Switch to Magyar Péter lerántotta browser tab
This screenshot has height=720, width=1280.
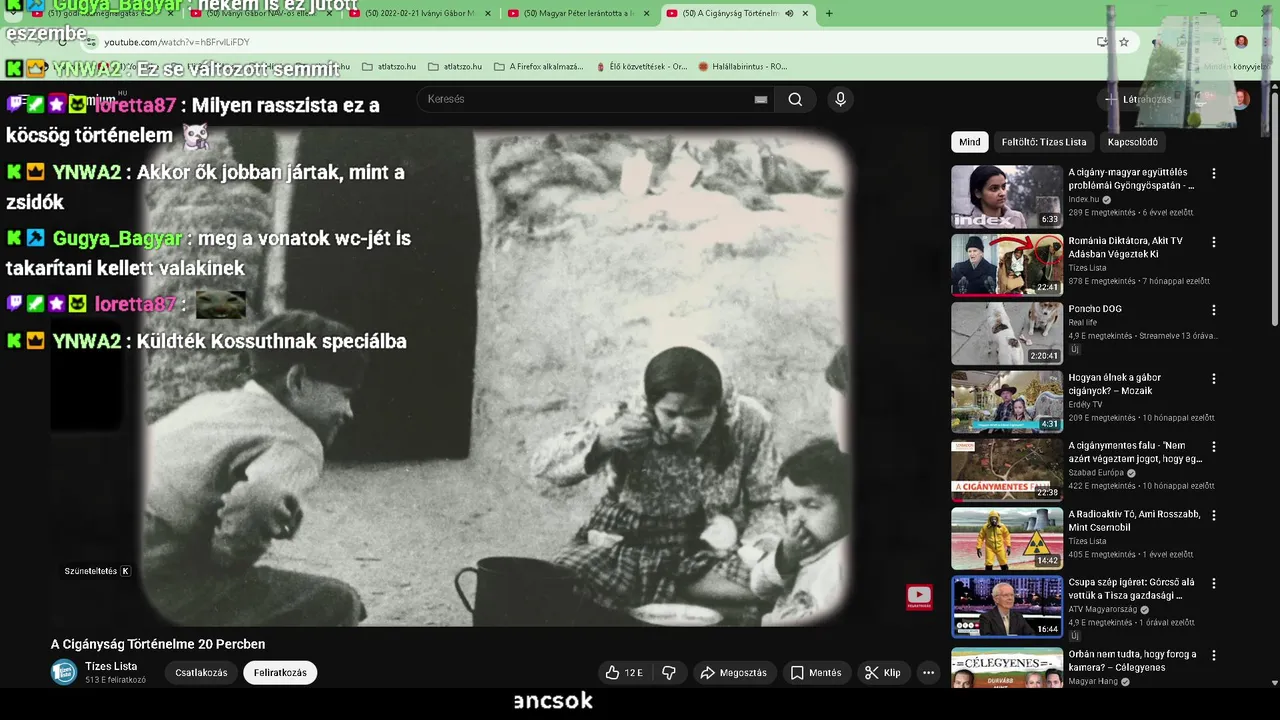tap(578, 14)
